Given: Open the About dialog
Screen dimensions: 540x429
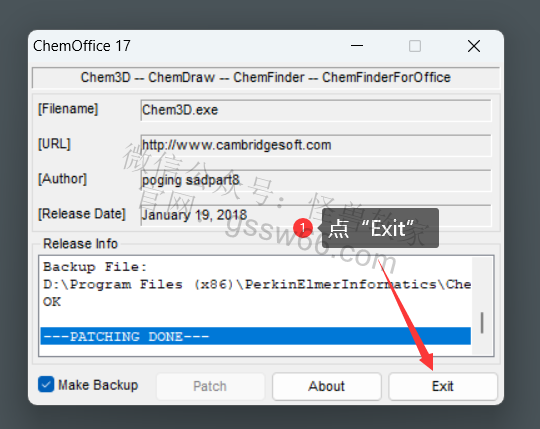Looking at the screenshot, I should (326, 386).
